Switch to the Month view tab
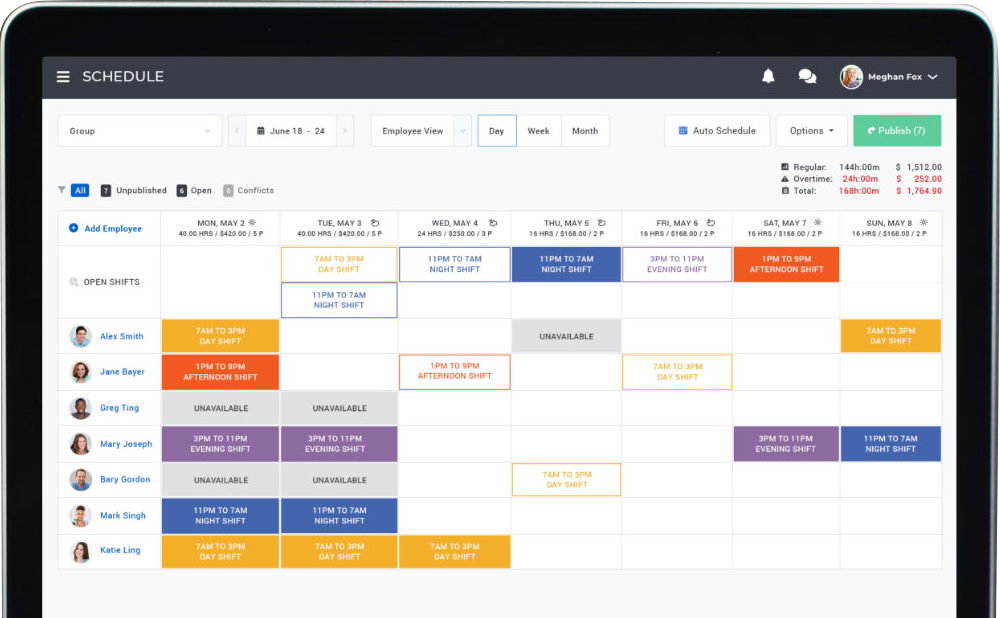This screenshot has width=1000, height=618. (585, 131)
